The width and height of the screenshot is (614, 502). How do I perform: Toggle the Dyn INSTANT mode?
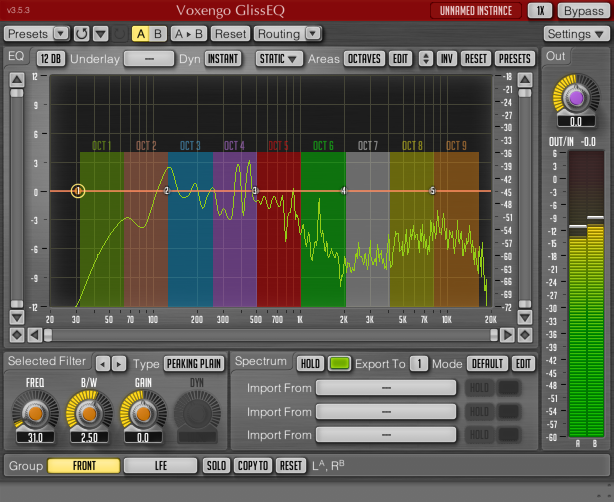pos(223,59)
